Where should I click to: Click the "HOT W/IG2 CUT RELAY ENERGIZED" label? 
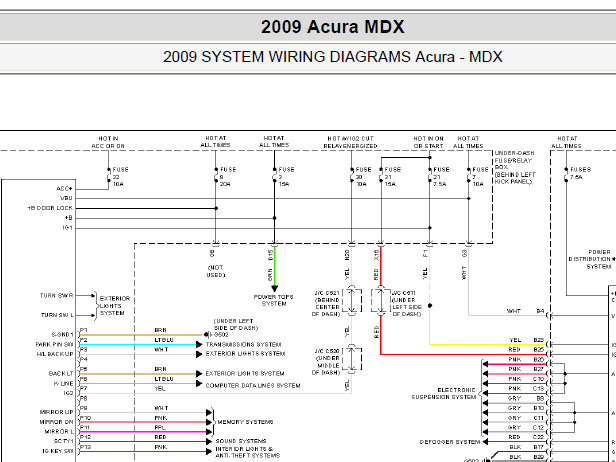[350, 142]
